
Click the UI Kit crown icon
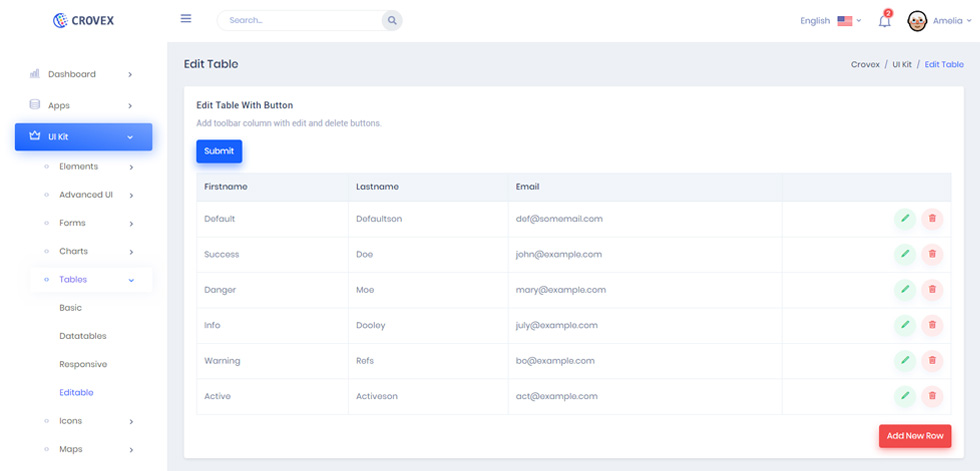point(34,136)
